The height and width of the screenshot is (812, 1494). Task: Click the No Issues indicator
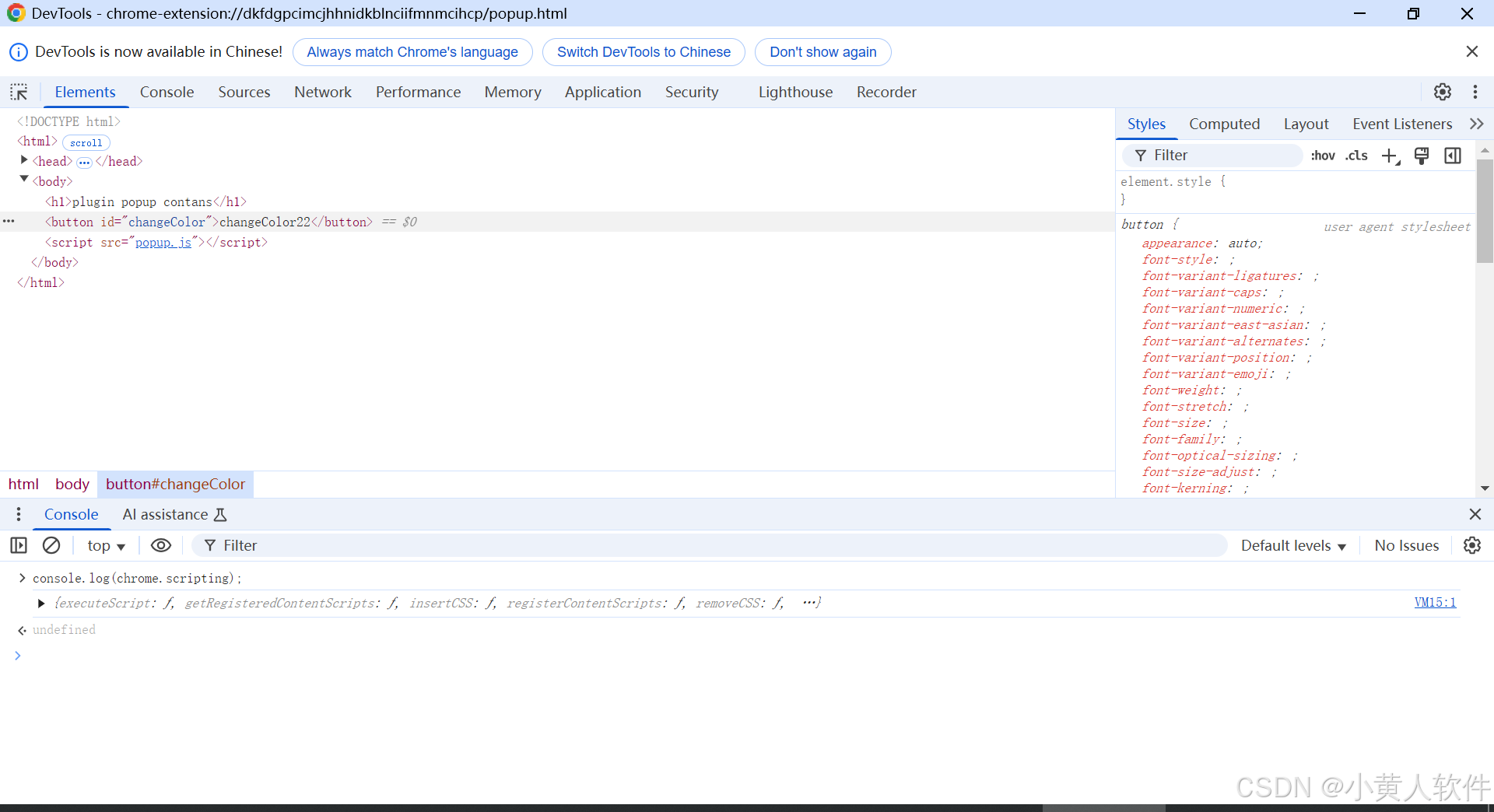click(x=1406, y=545)
